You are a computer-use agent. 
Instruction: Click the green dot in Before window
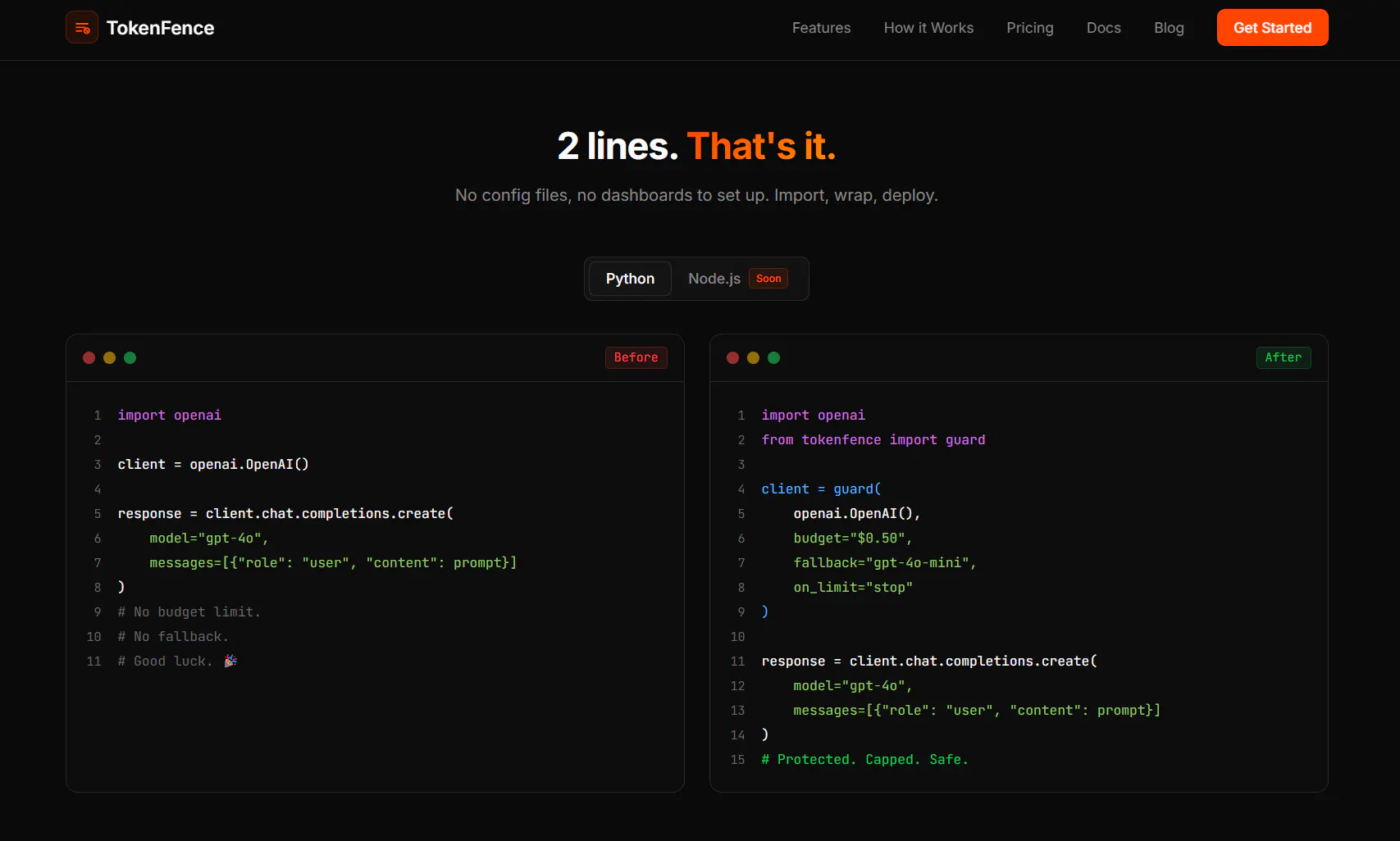[x=130, y=357]
